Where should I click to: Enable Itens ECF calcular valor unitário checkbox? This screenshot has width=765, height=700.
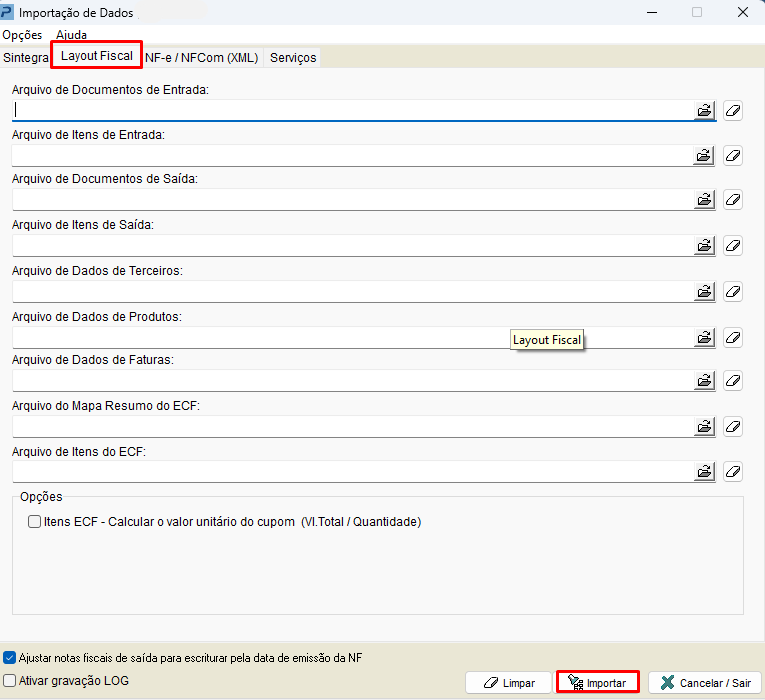coord(35,521)
